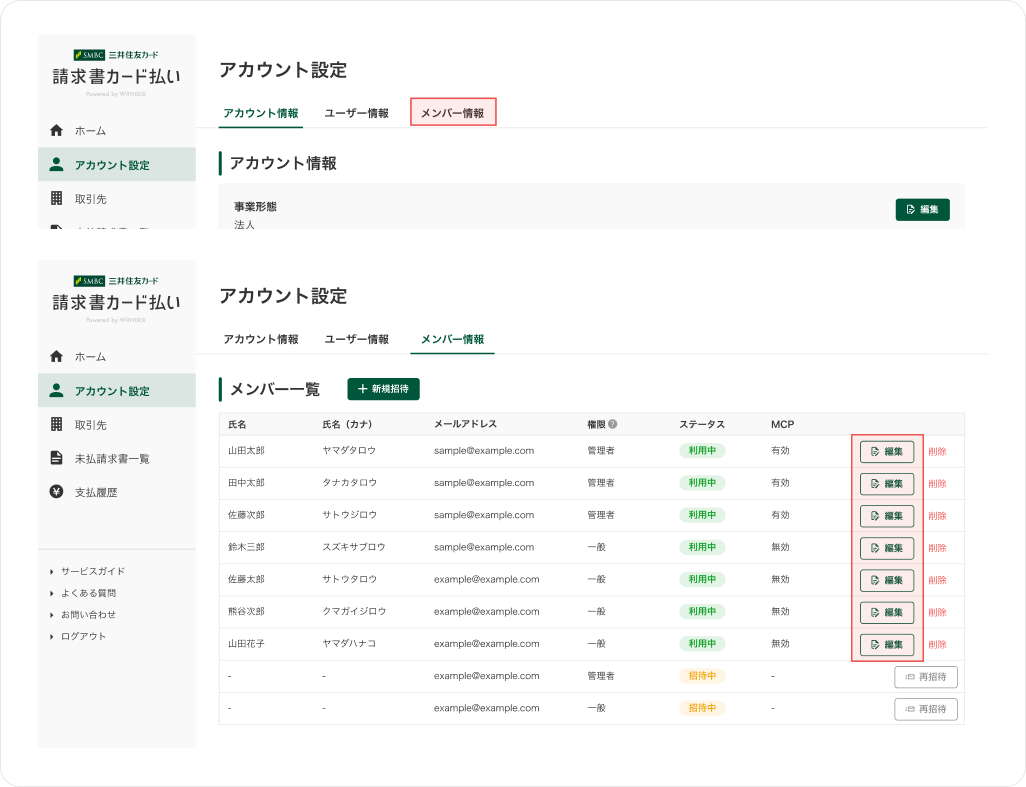Click the MCP column header
Viewport: 1026px width, 787px height.
[783, 424]
